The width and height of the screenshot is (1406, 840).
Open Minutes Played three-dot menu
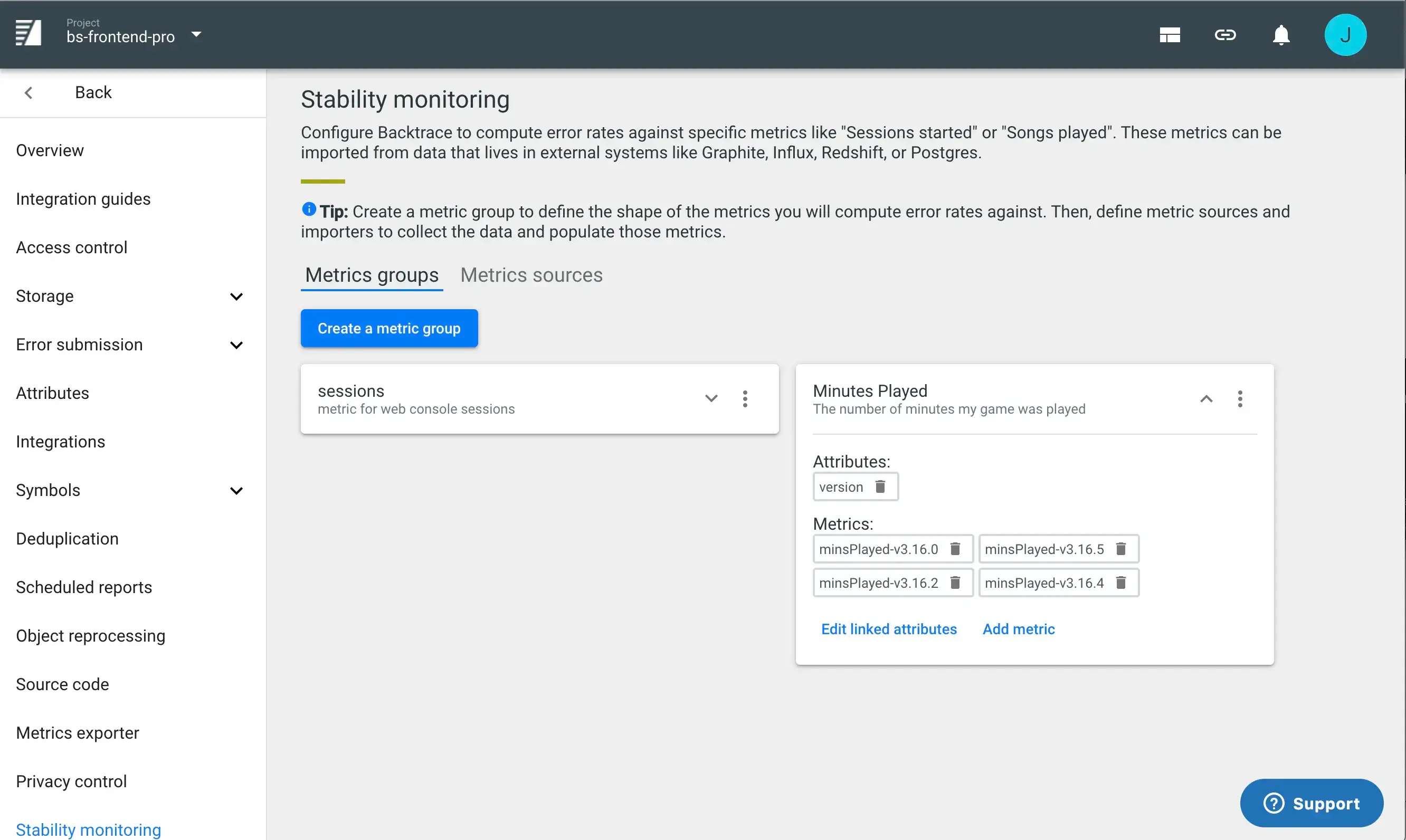point(1240,399)
